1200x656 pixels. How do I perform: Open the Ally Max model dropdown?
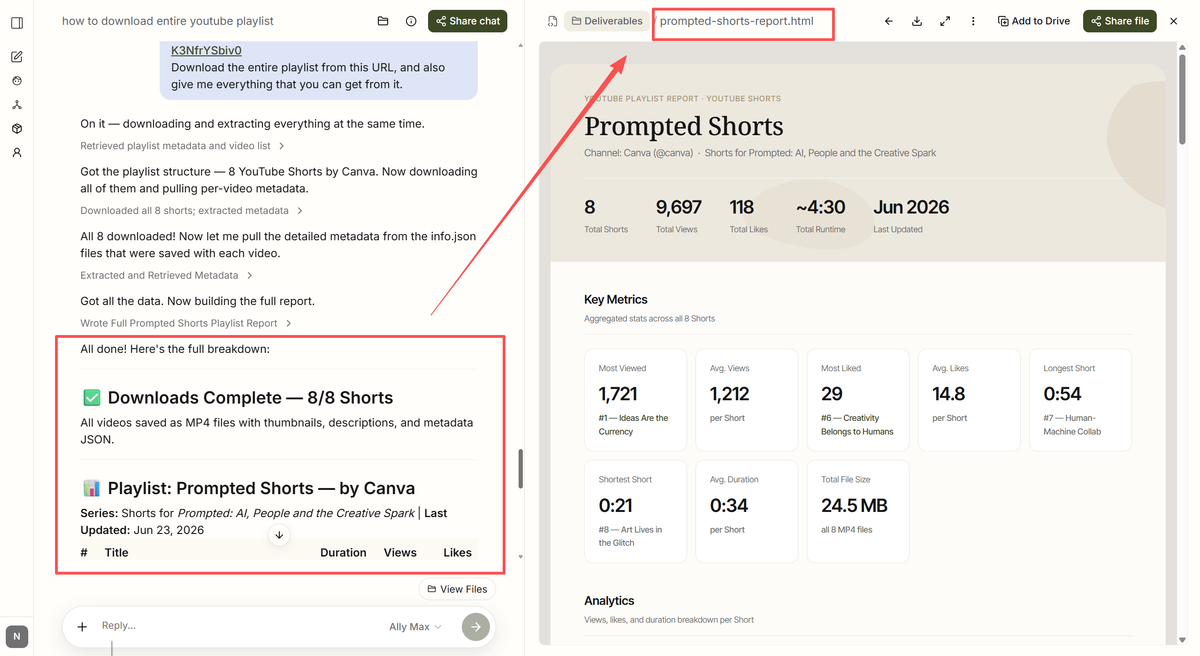pos(415,627)
